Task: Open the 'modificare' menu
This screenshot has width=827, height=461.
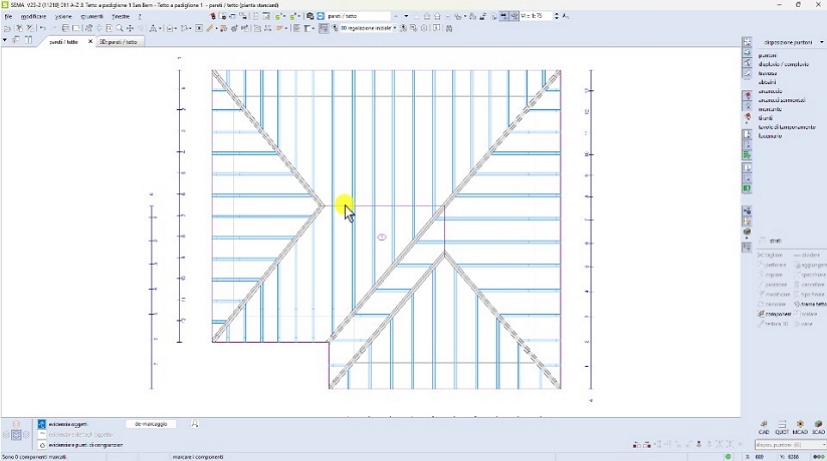Action: (33, 17)
